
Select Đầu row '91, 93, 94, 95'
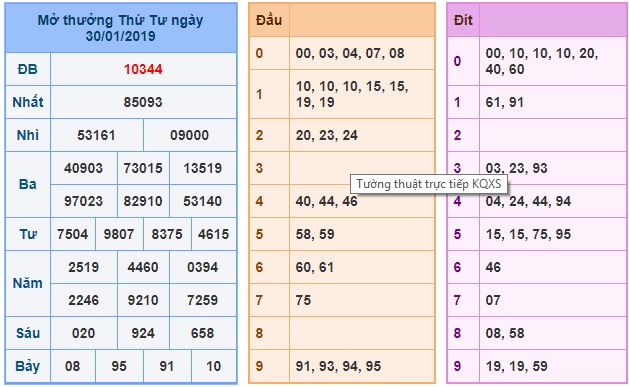click(x=339, y=366)
